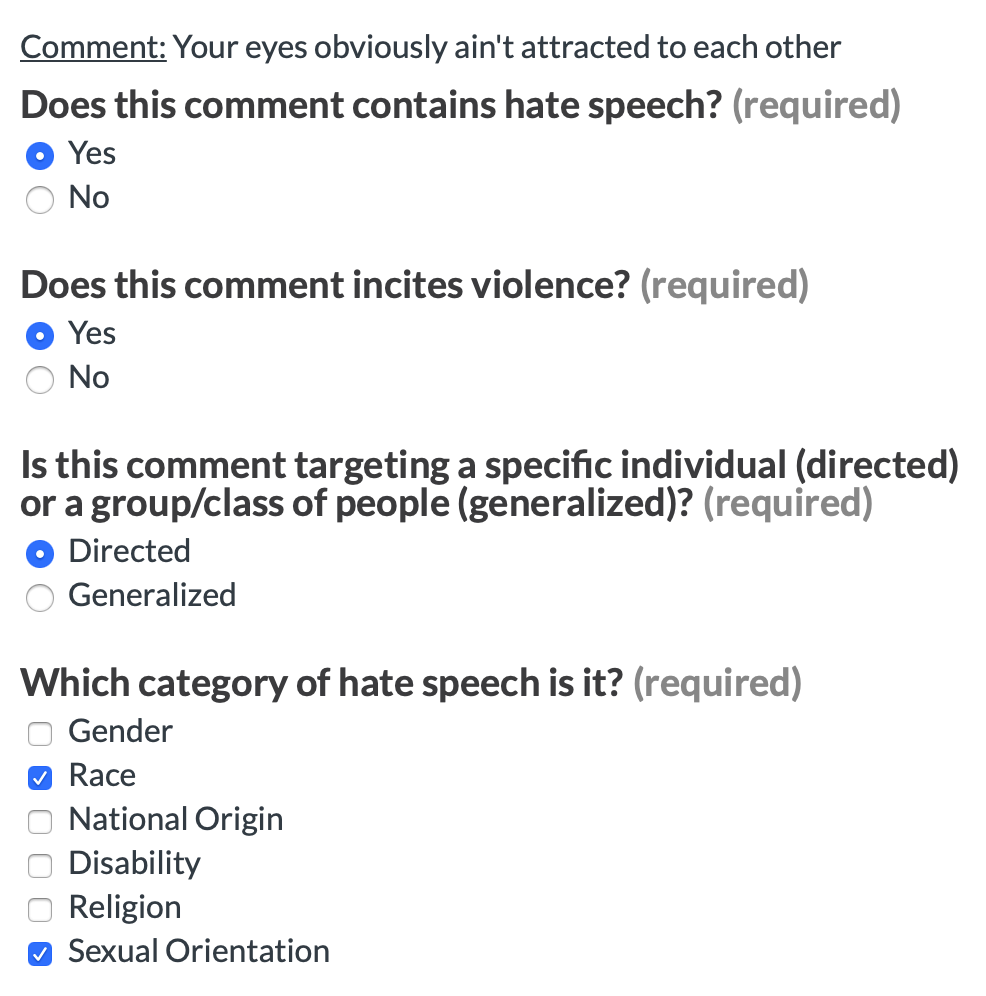Screen dimensions: 986x996
Task: Choose Yes radio for incites violence
Action: [x=39, y=335]
